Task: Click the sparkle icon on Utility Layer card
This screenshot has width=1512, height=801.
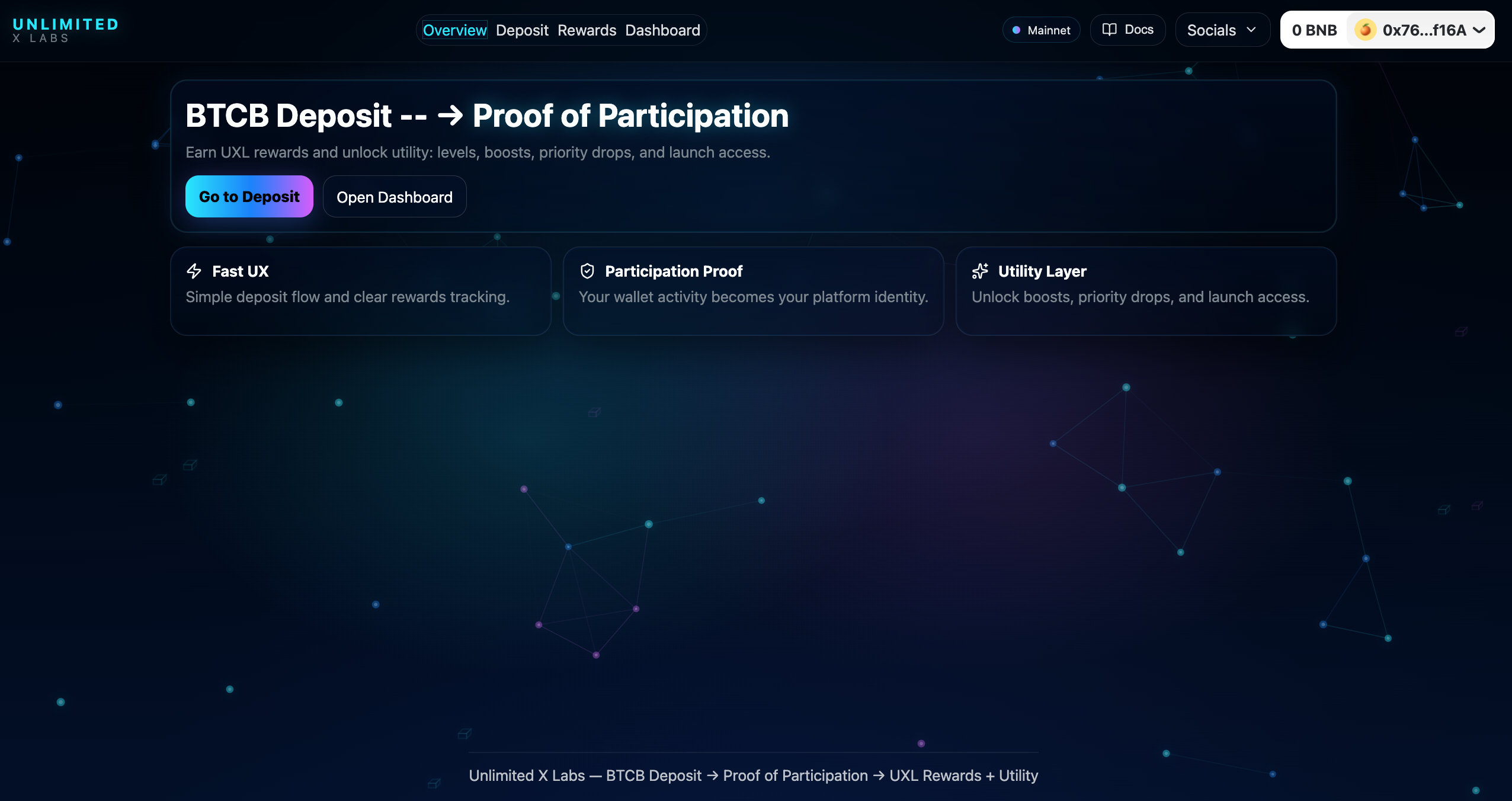Action: (981, 271)
